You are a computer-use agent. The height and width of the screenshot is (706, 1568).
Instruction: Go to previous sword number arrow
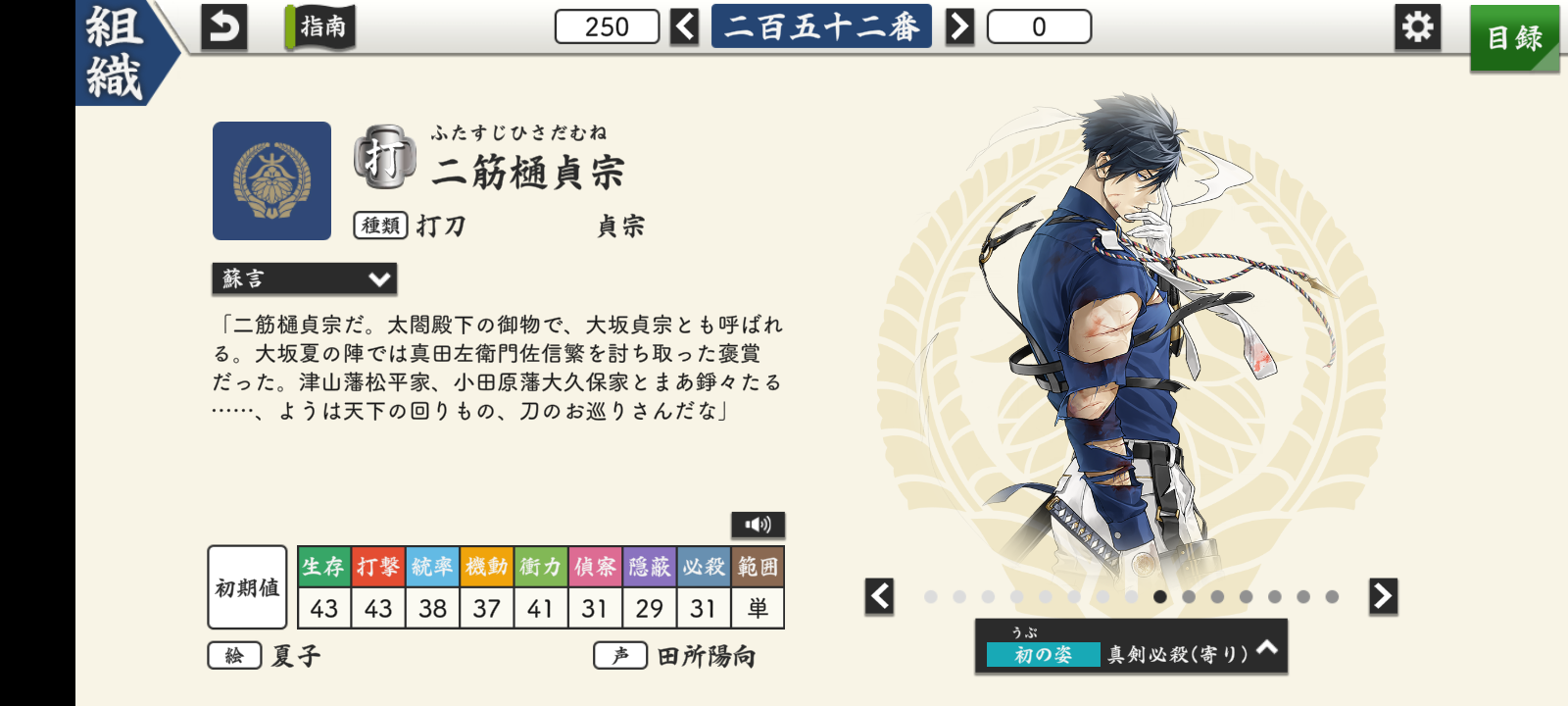[685, 26]
